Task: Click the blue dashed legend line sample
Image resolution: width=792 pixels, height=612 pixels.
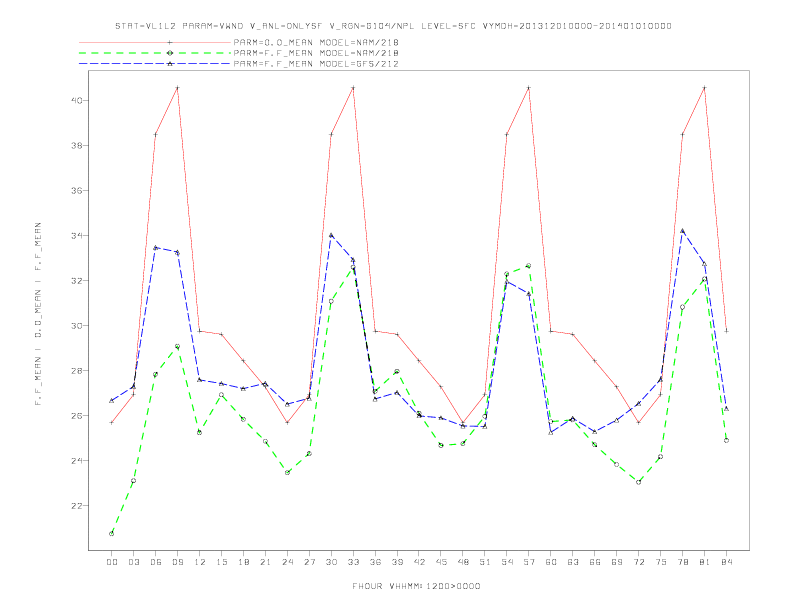Action: point(155,64)
